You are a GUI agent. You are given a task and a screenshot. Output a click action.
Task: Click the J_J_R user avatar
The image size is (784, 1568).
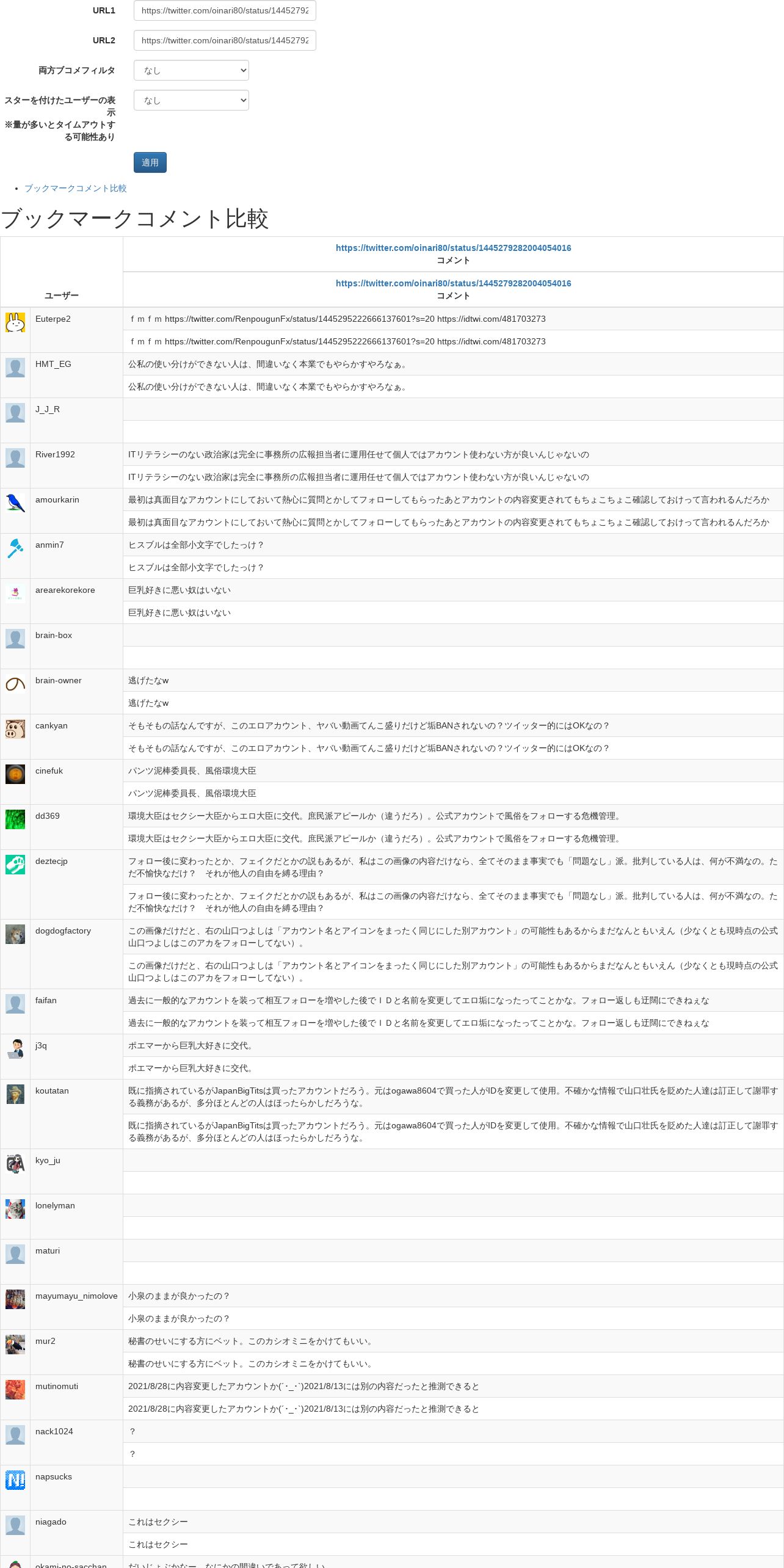click(x=15, y=413)
